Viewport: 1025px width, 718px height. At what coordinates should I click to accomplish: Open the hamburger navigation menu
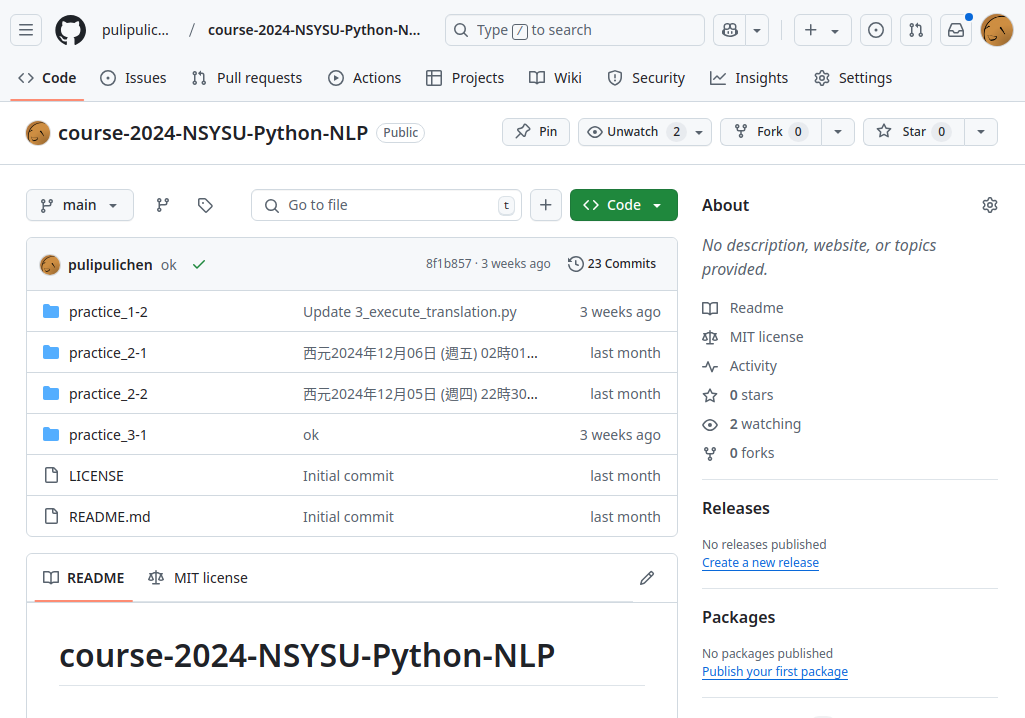27,30
